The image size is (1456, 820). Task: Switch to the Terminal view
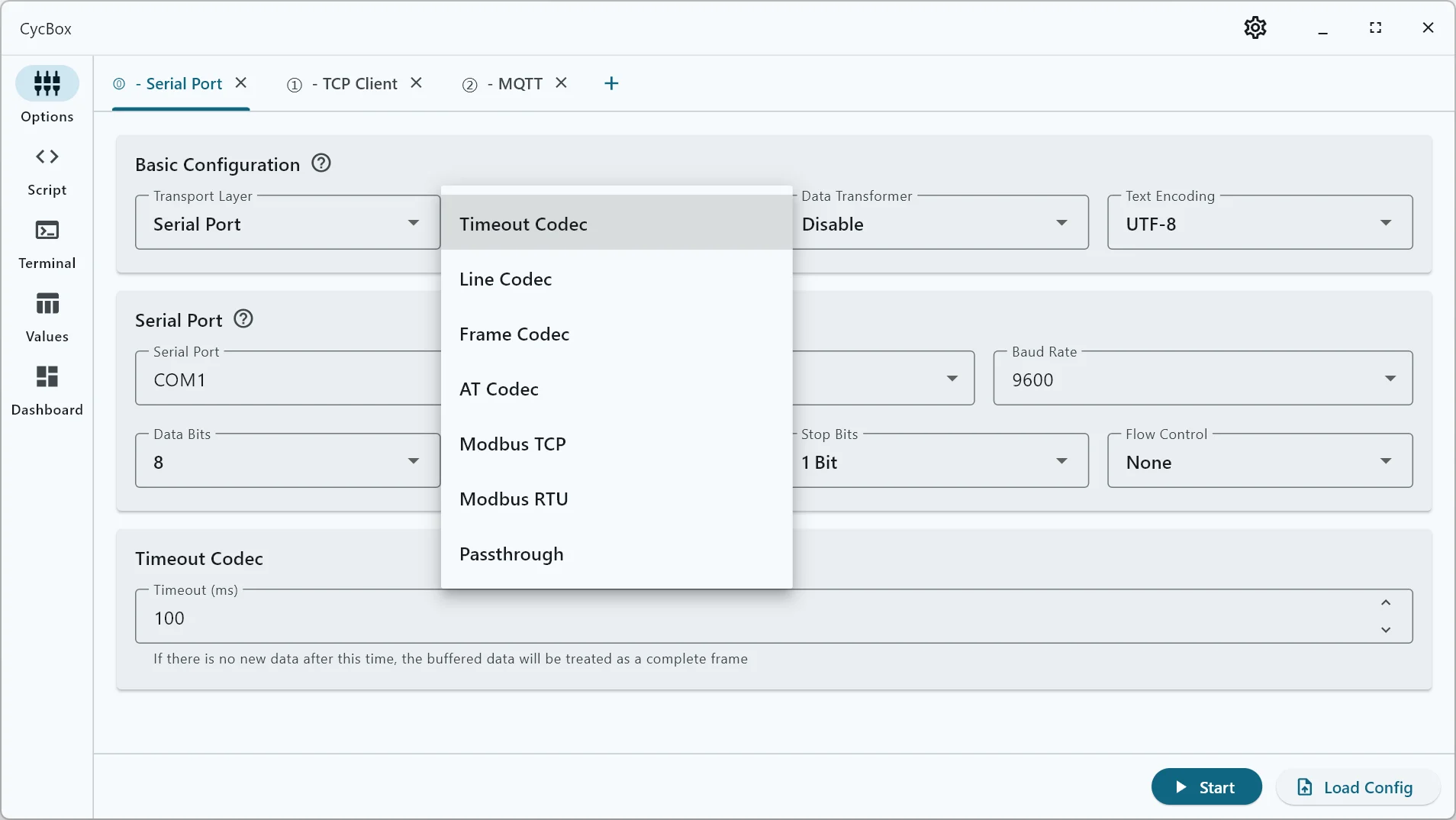(47, 244)
